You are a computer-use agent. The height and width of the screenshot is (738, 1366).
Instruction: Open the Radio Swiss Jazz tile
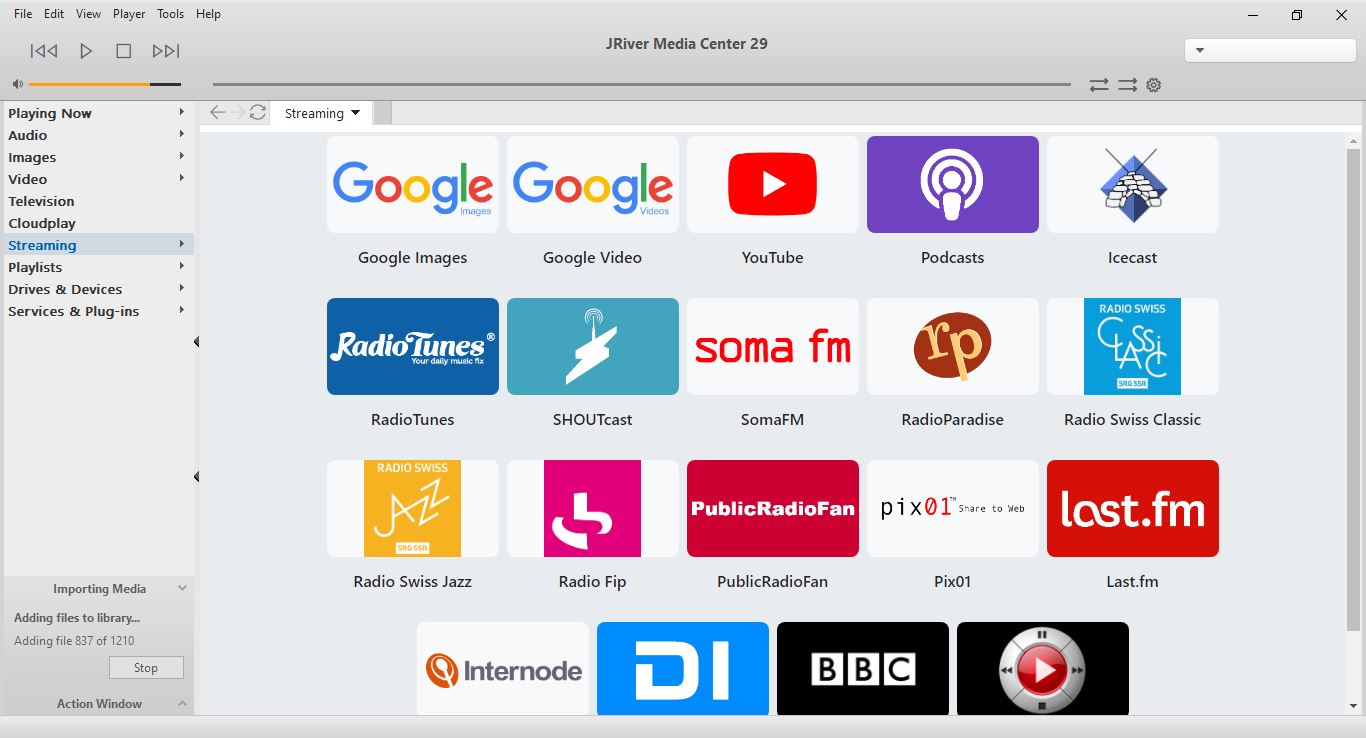[x=413, y=509]
